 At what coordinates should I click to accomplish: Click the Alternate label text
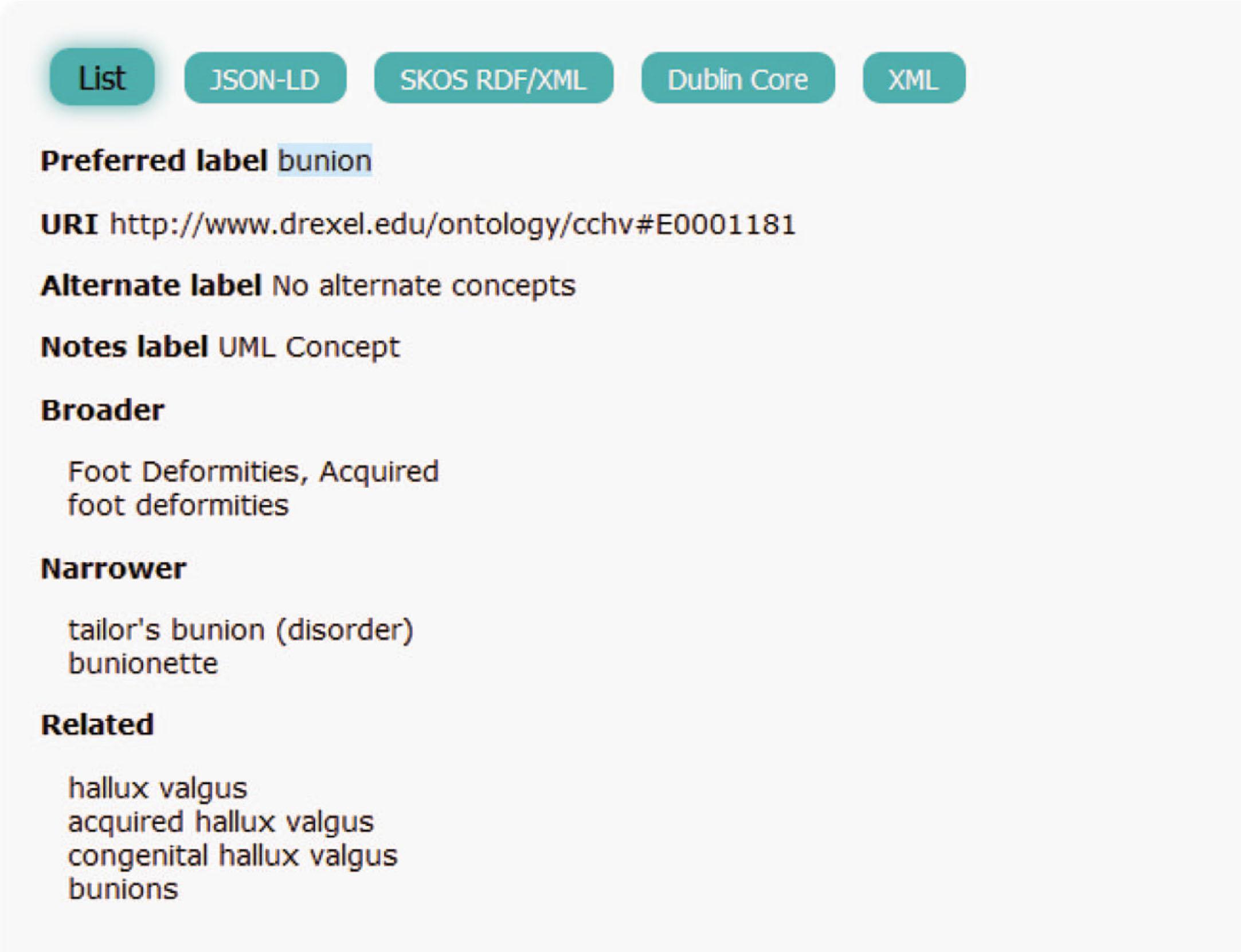(152, 285)
